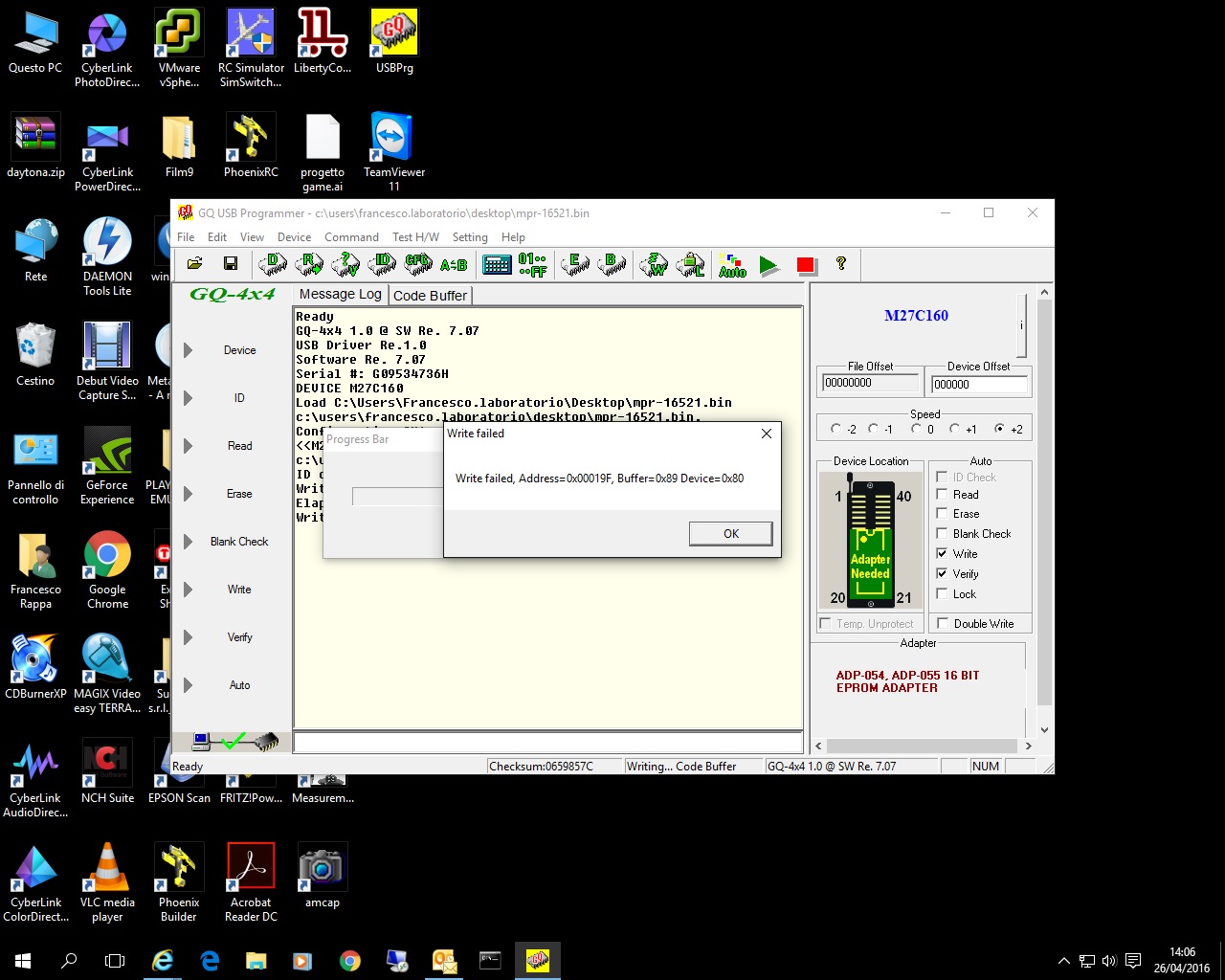Open the Command menu

tap(351, 237)
